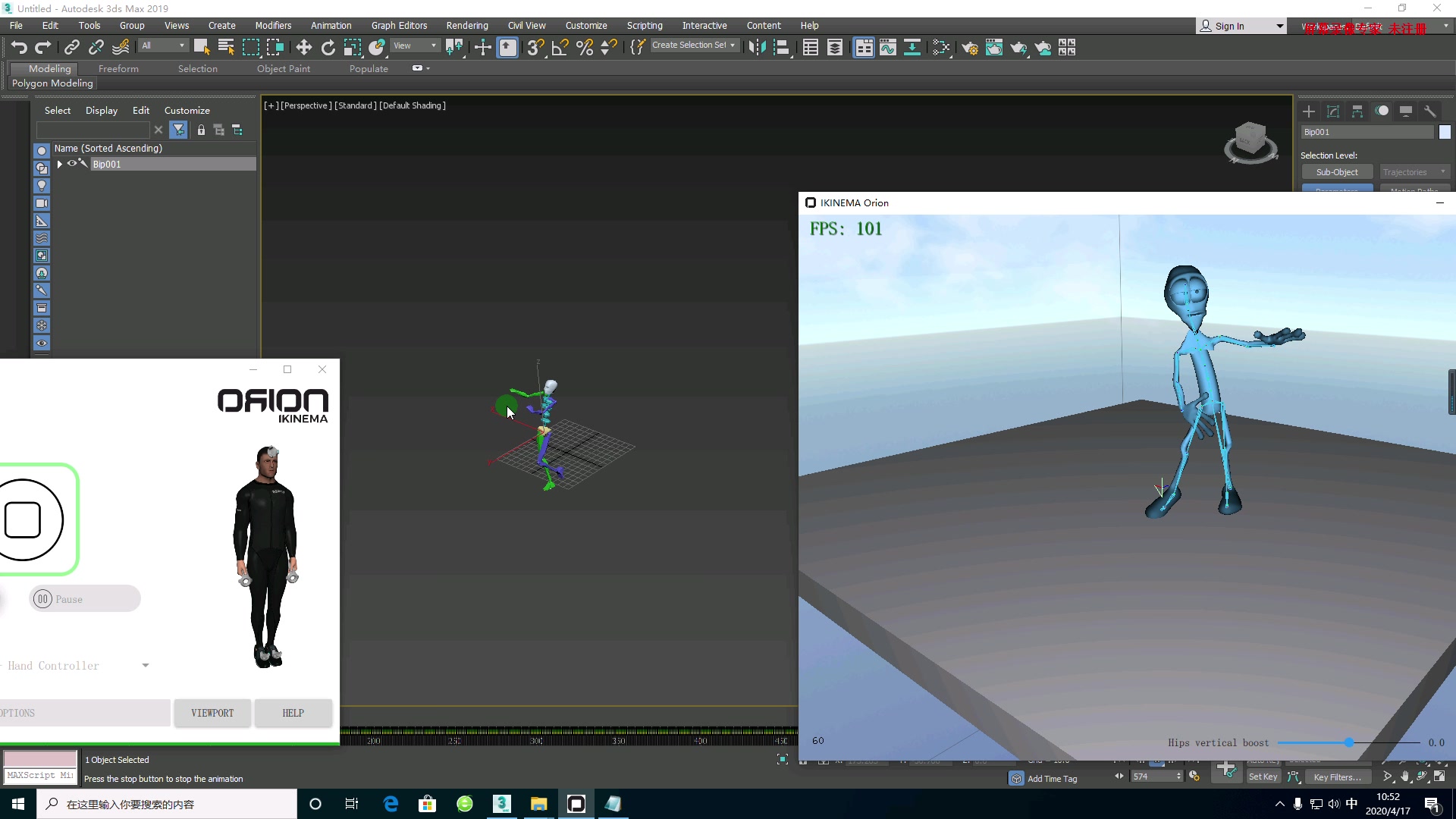Select the Move tool in the toolbar
The width and height of the screenshot is (1456, 819).
click(x=303, y=48)
